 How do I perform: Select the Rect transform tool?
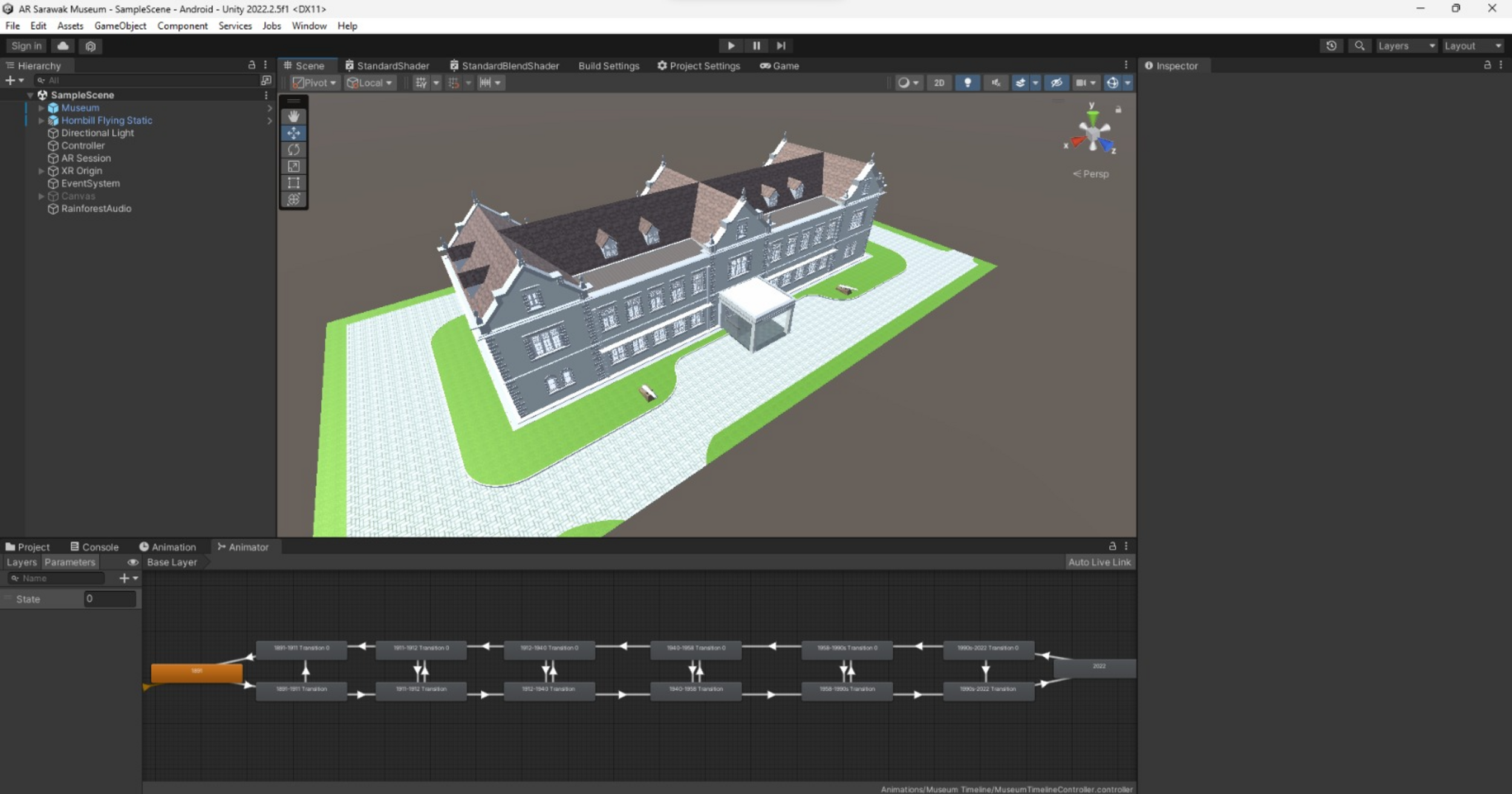click(293, 183)
